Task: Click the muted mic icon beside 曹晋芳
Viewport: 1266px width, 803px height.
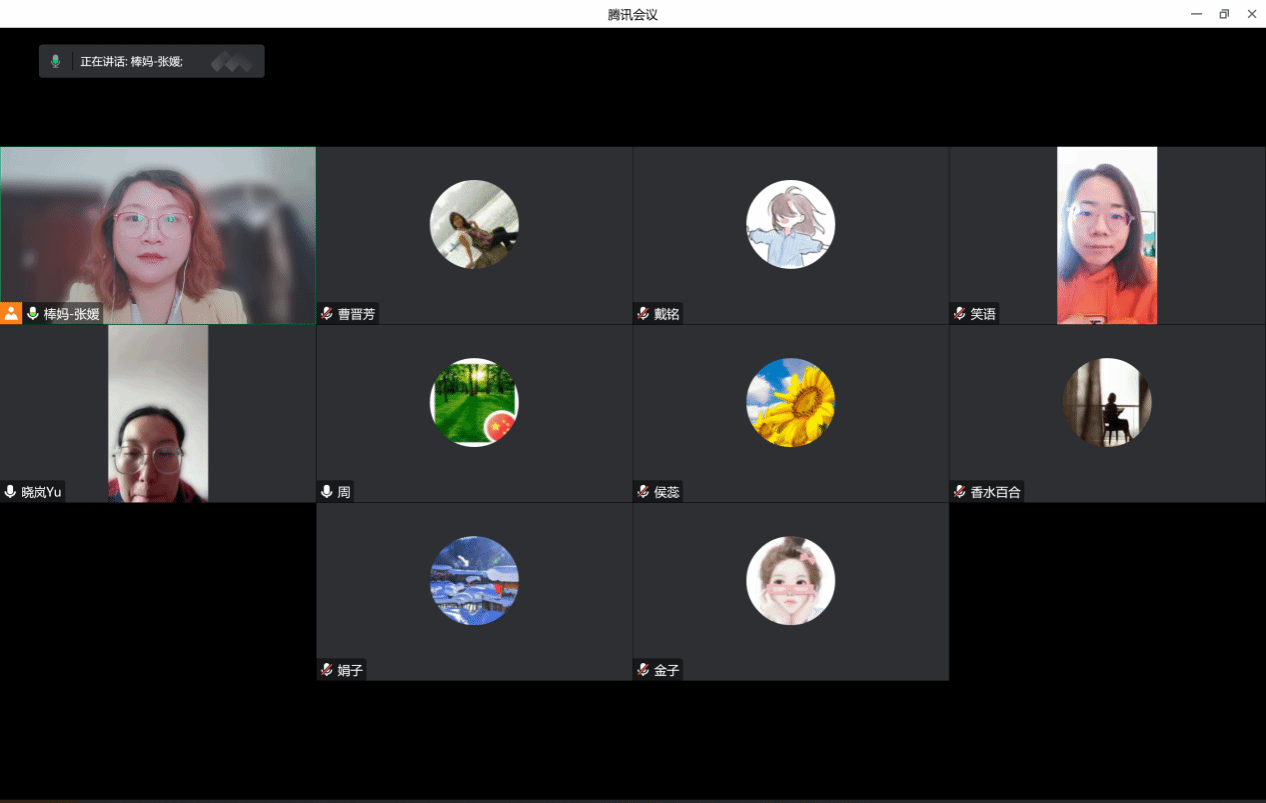Action: click(x=327, y=314)
